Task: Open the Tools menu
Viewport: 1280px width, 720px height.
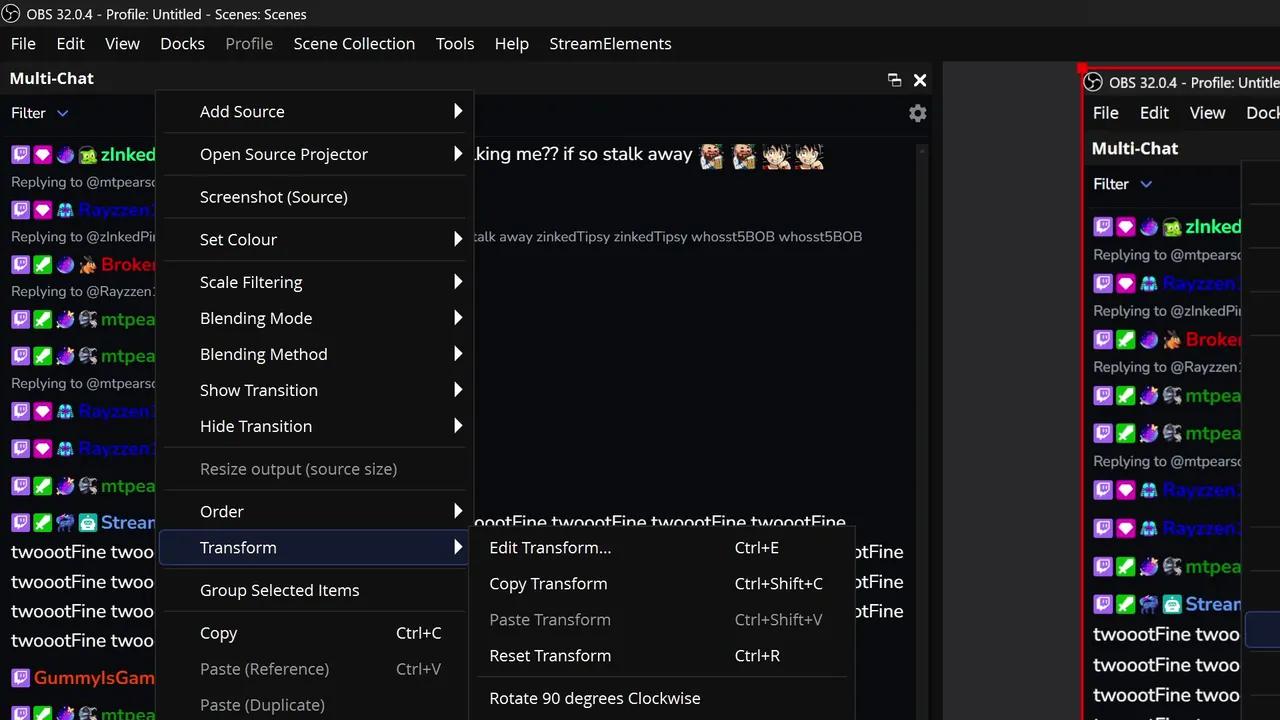Action: pyautogui.click(x=455, y=44)
